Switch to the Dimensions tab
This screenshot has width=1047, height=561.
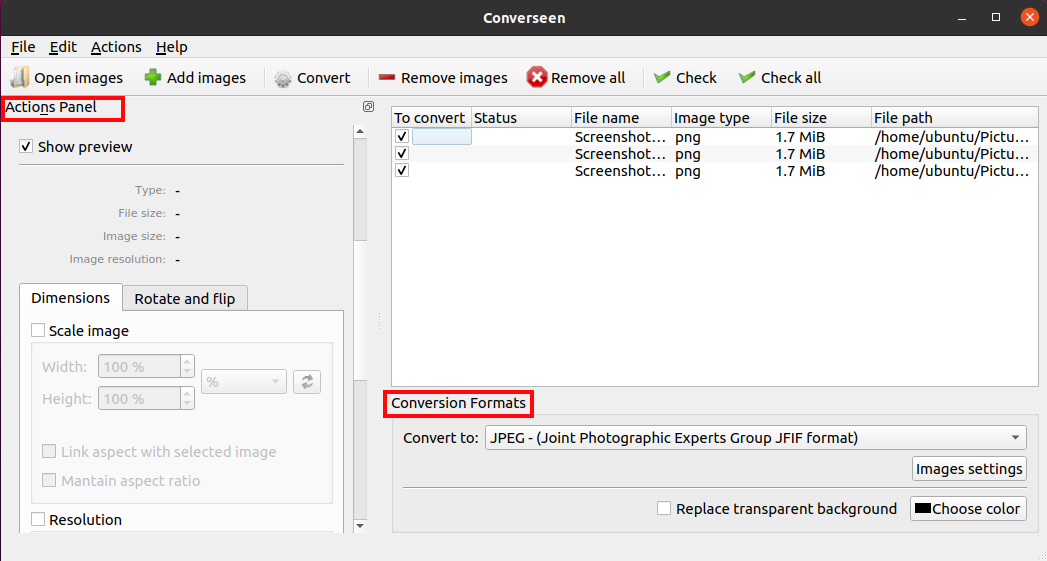pyautogui.click(x=71, y=298)
